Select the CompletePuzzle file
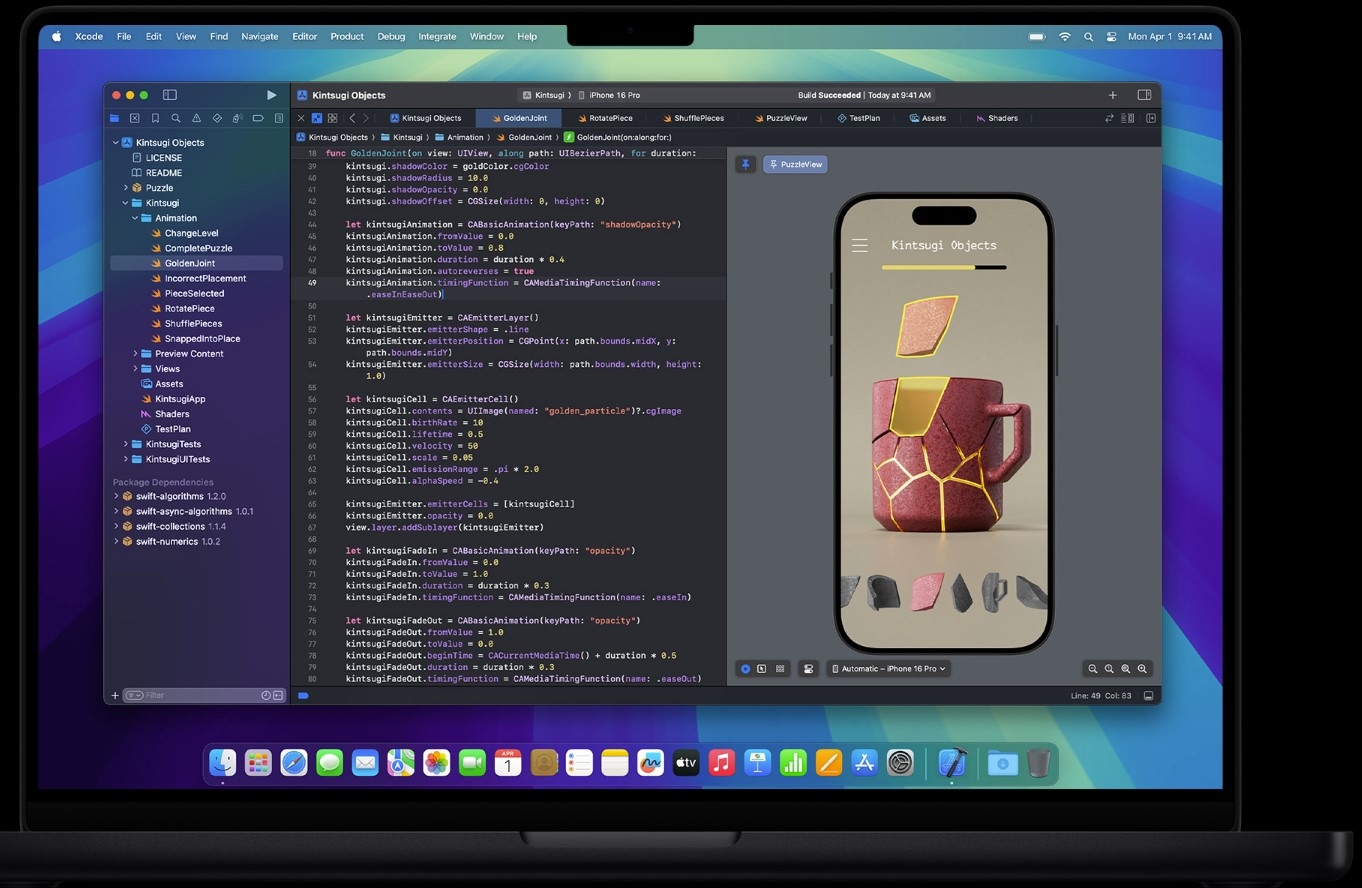Image resolution: width=1362 pixels, height=888 pixels. (x=198, y=248)
